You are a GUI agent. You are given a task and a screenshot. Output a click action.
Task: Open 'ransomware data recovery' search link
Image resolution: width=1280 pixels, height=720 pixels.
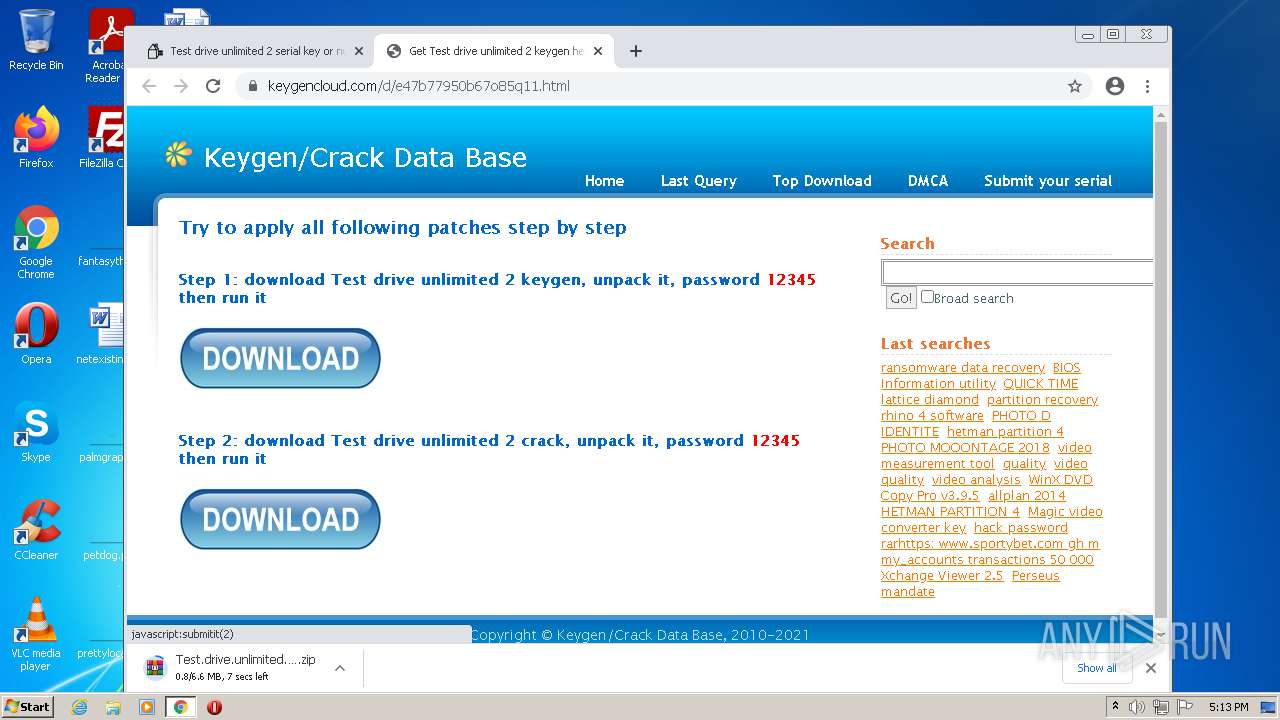[x=963, y=368]
